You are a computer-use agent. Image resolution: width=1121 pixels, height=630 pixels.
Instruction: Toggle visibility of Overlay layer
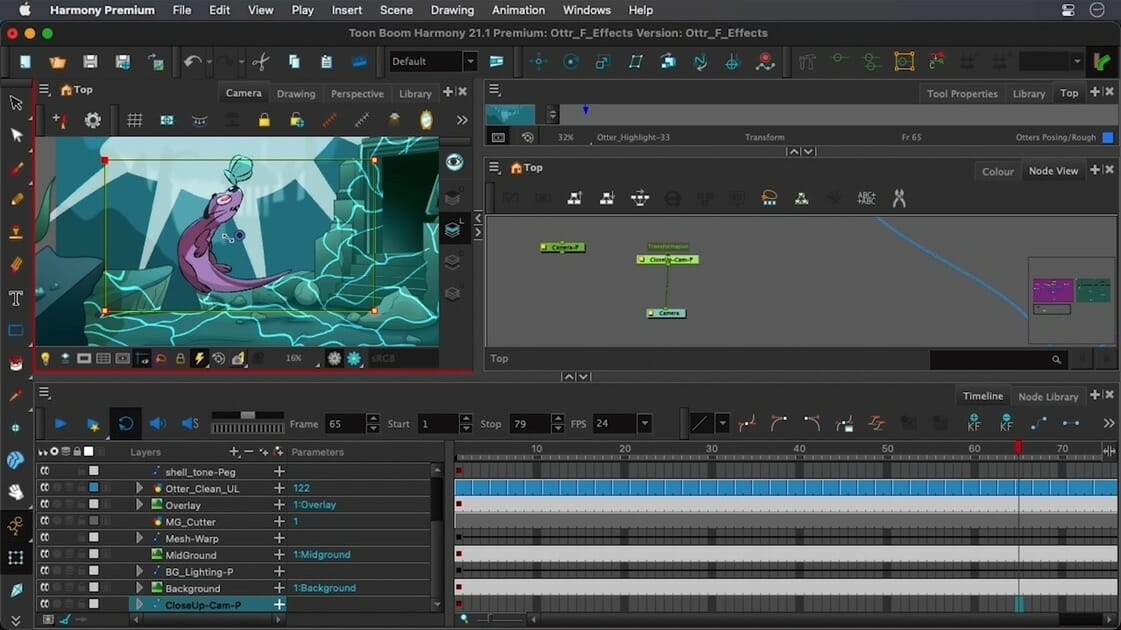click(45, 505)
